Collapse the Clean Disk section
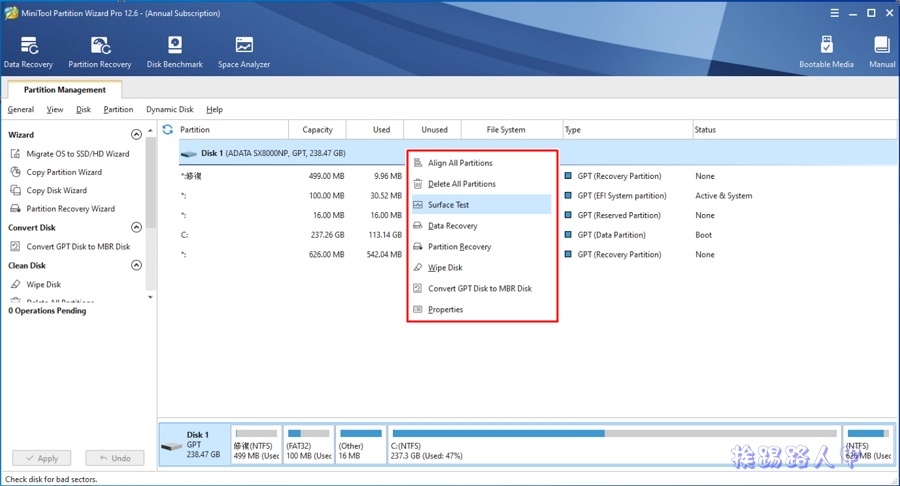900x486 pixels. [x=136, y=266]
